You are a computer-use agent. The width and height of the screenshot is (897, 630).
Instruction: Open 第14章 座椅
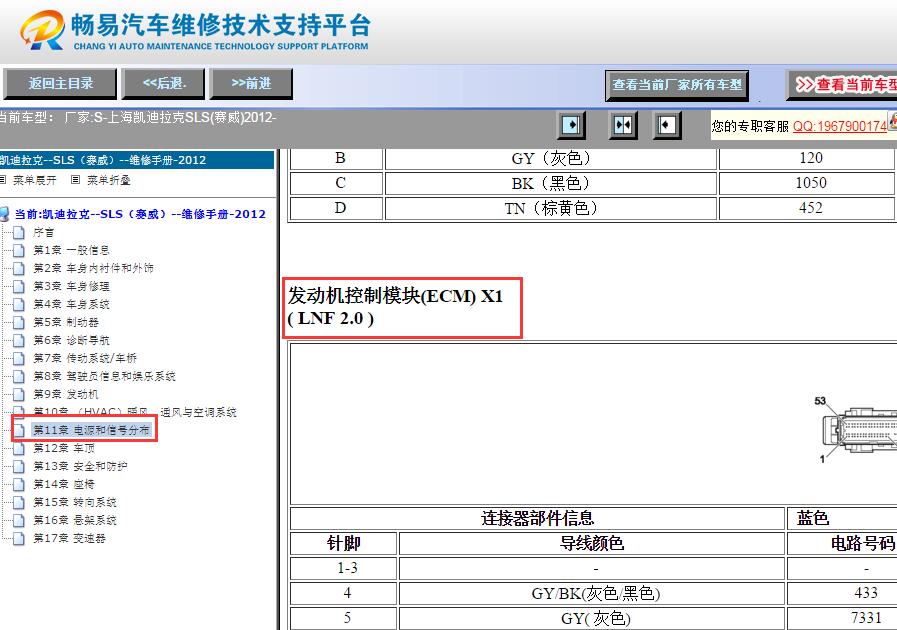click(x=63, y=484)
